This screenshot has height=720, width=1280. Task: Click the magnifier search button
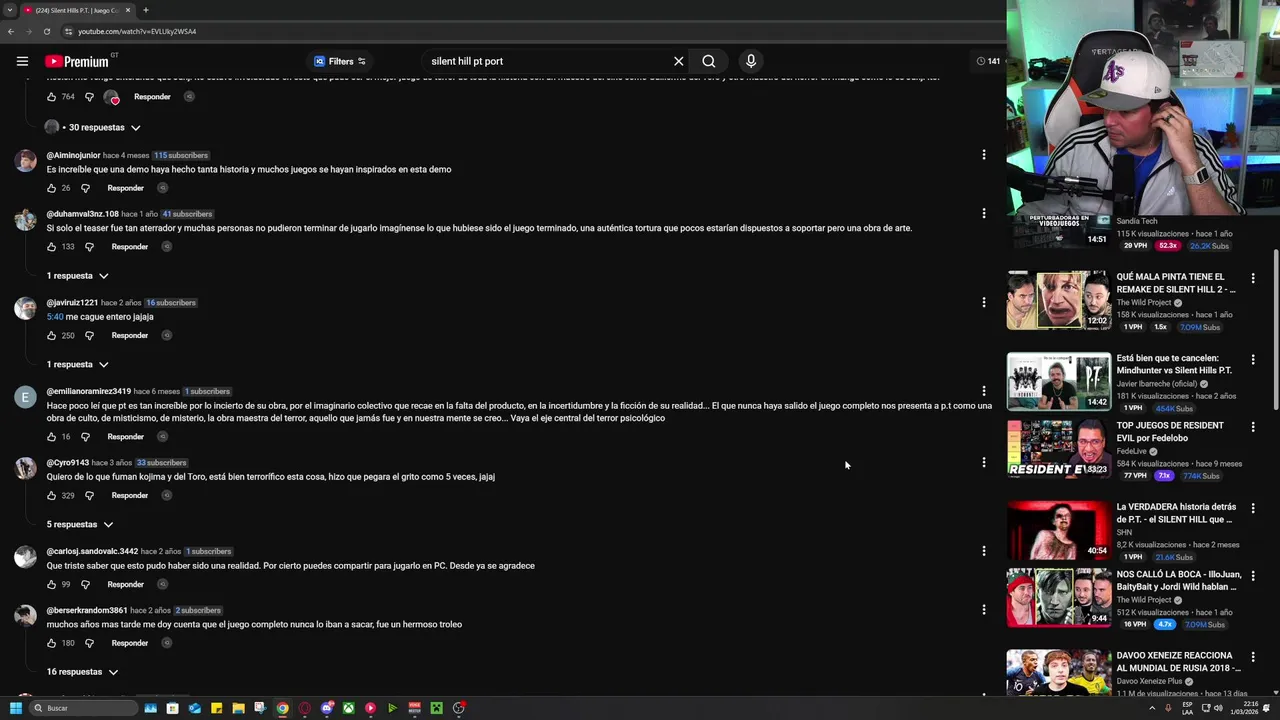708,61
